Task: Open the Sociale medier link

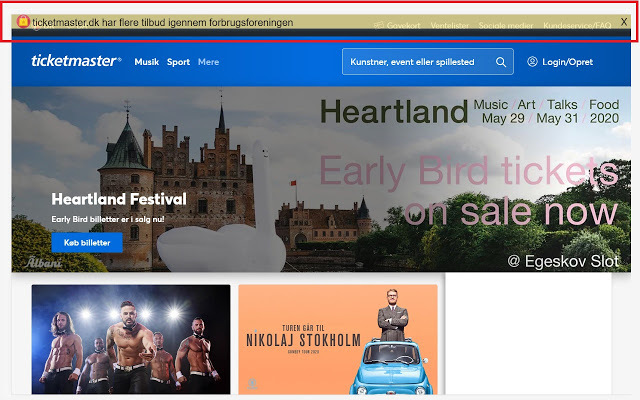Action: pos(506,25)
